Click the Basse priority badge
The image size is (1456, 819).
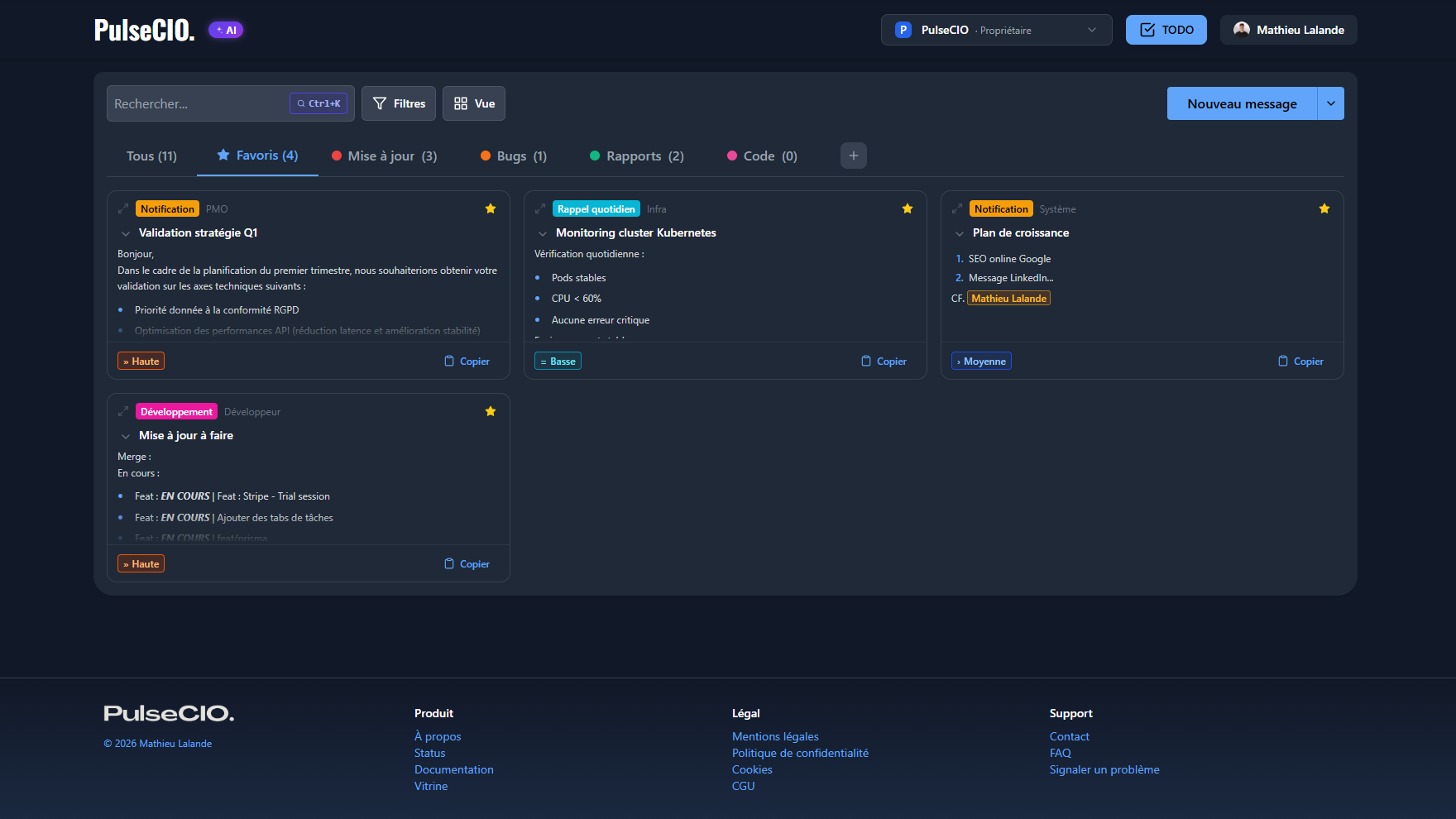click(558, 361)
